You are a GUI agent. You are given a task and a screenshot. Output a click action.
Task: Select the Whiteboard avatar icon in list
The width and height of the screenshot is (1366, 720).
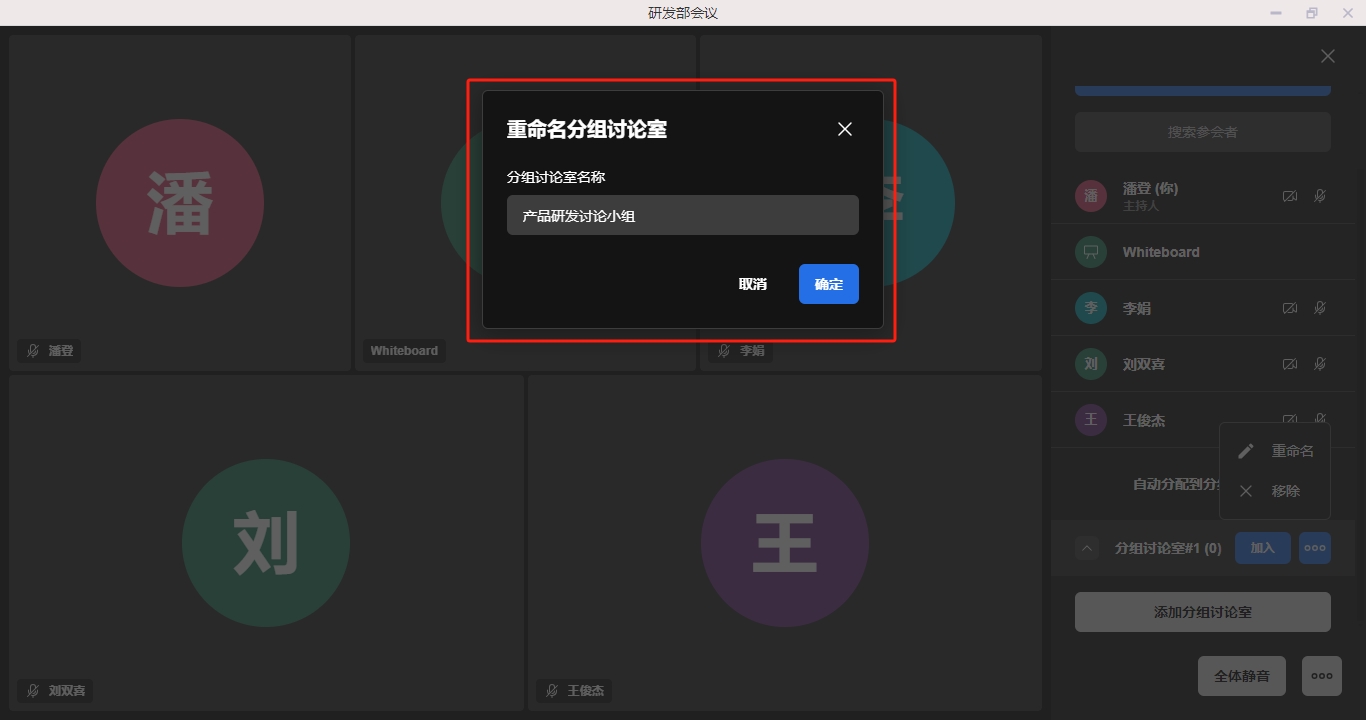click(x=1091, y=252)
